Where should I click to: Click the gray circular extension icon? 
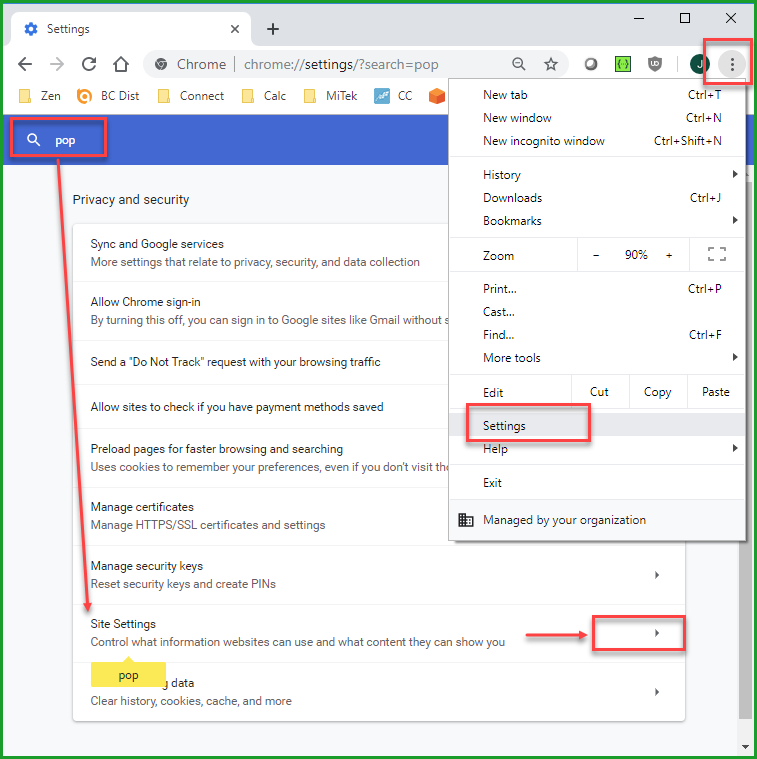590,64
